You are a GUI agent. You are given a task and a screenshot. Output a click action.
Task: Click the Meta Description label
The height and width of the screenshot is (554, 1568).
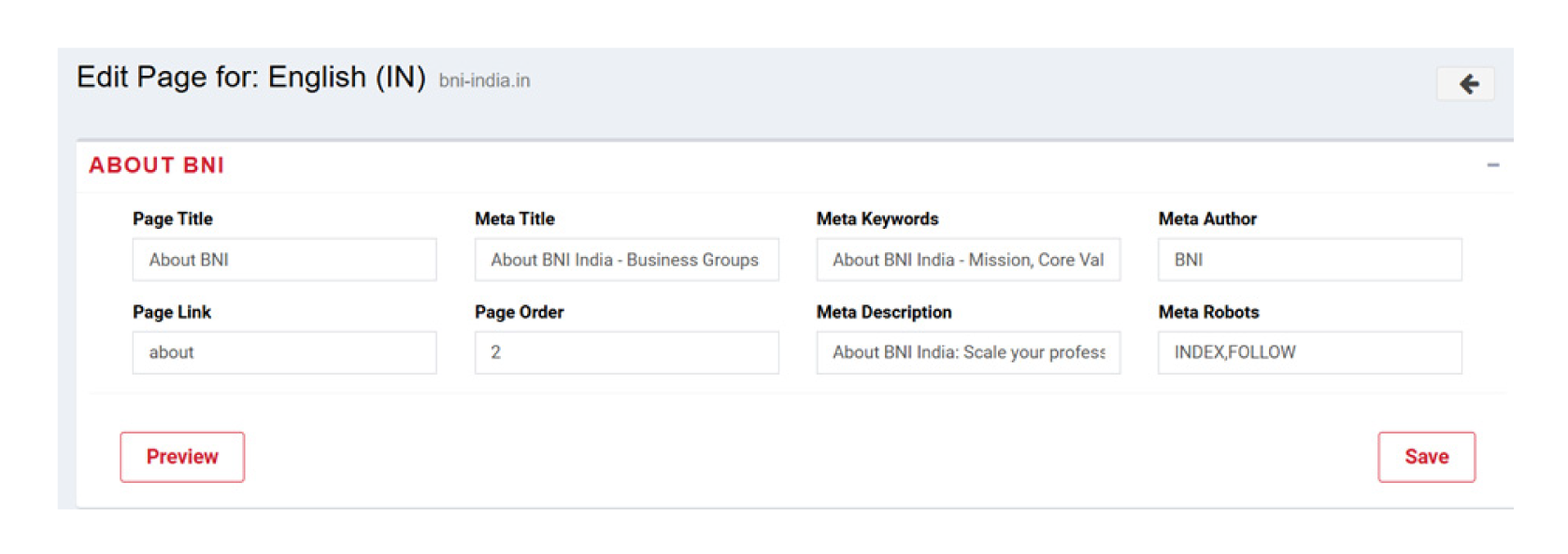pos(884,312)
